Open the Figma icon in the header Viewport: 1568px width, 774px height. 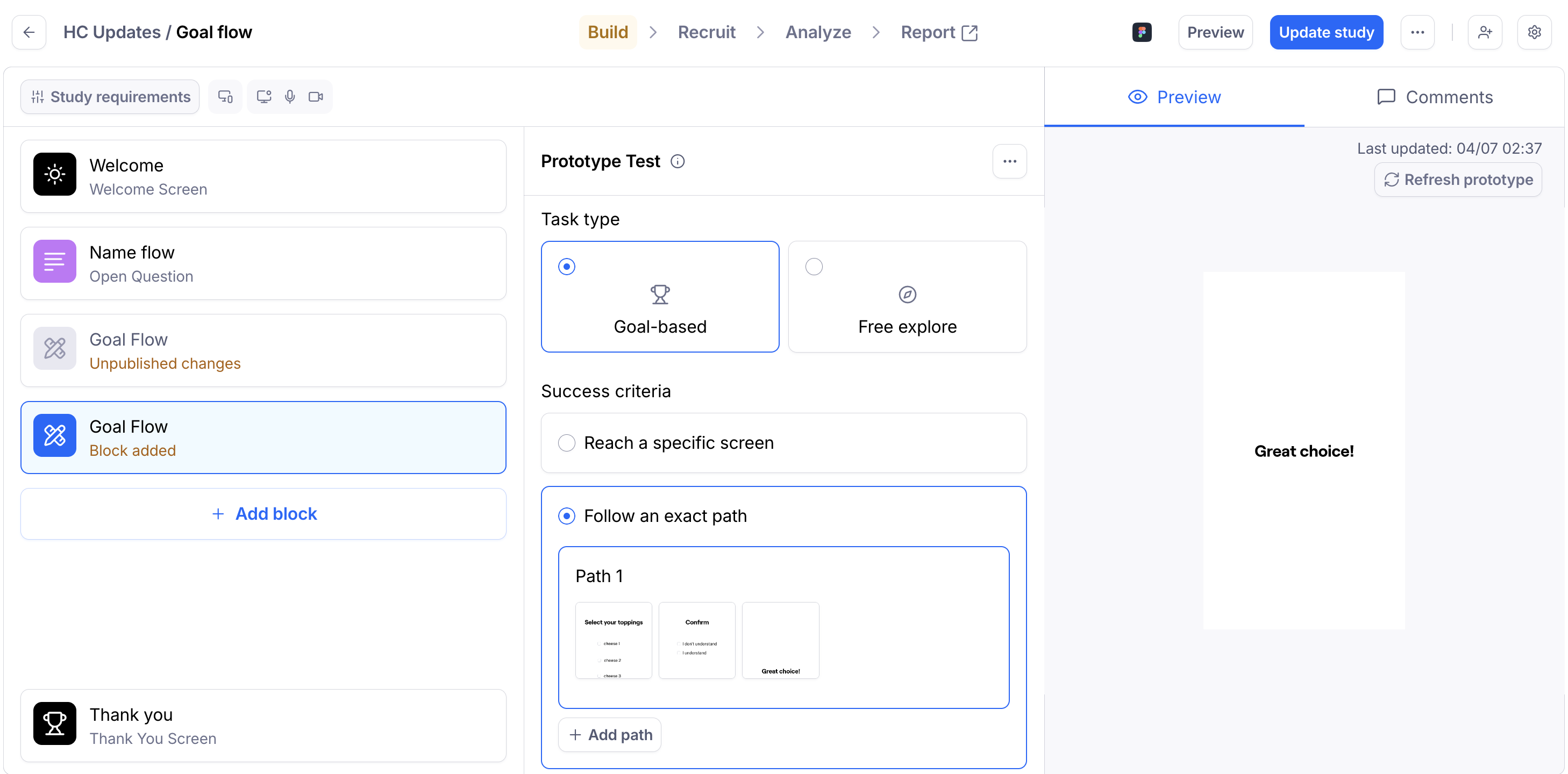point(1142,32)
